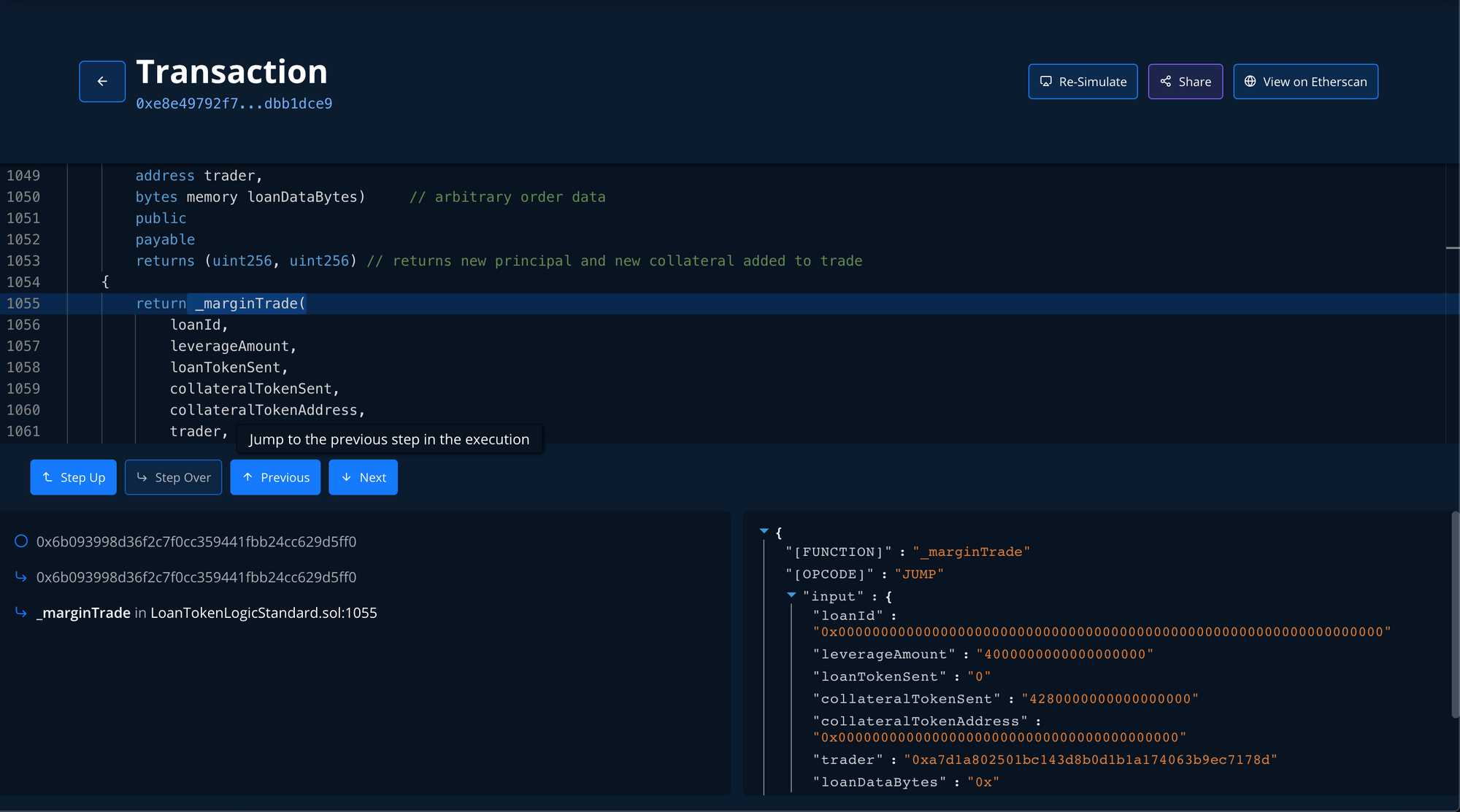Select first 0x6b093998 call stack entry
This screenshot has width=1460, height=812.
[196, 541]
